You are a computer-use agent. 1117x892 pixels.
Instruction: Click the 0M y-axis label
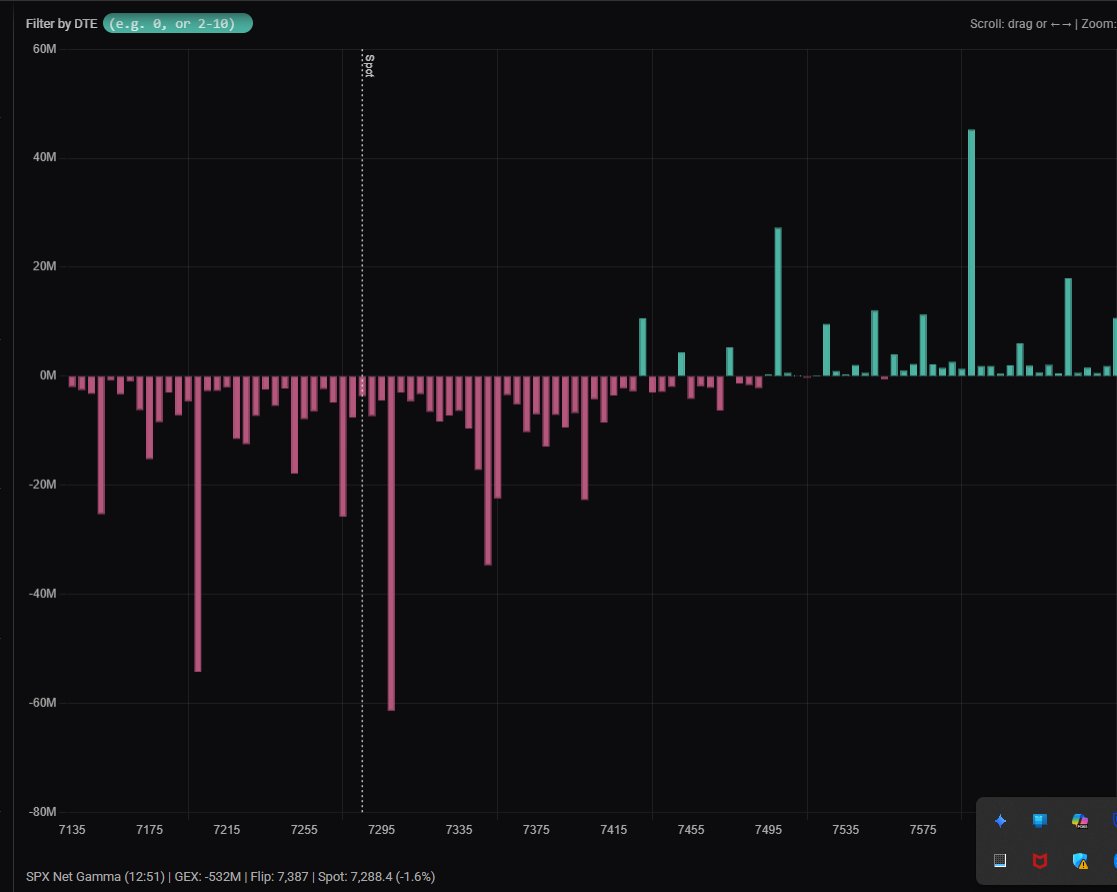click(x=48, y=375)
